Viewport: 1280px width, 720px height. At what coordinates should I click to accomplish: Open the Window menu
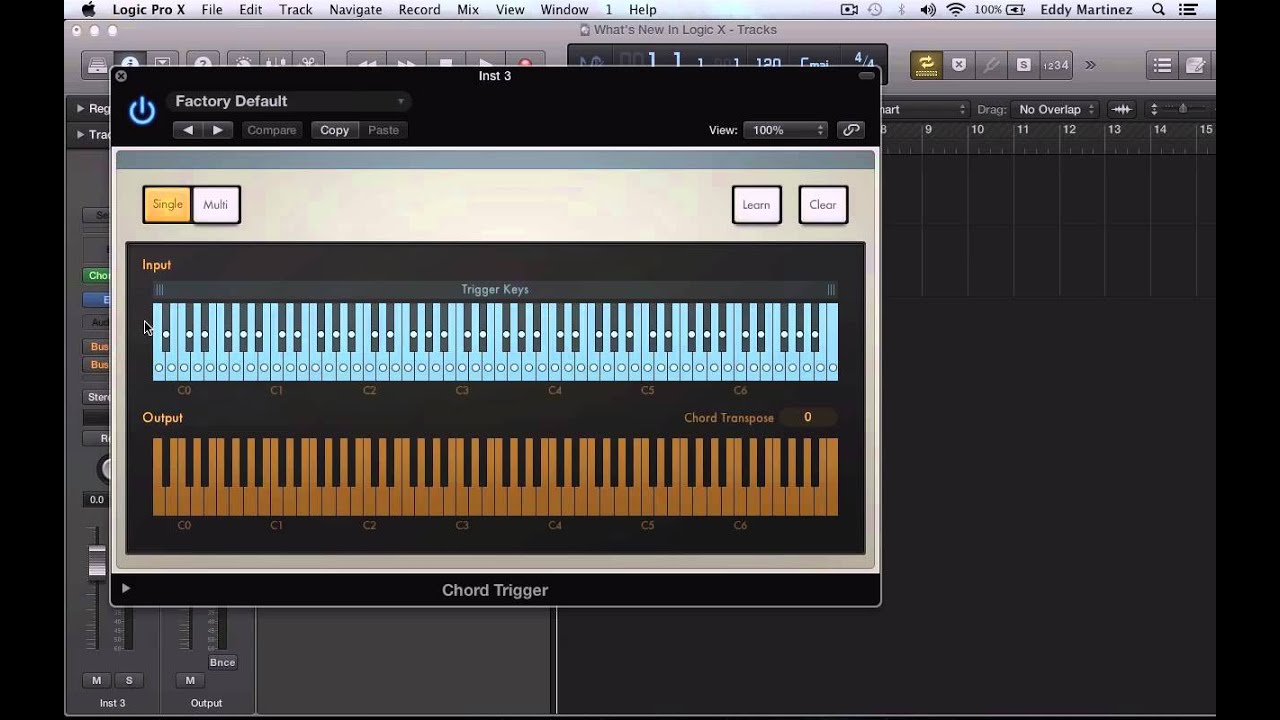tap(564, 10)
